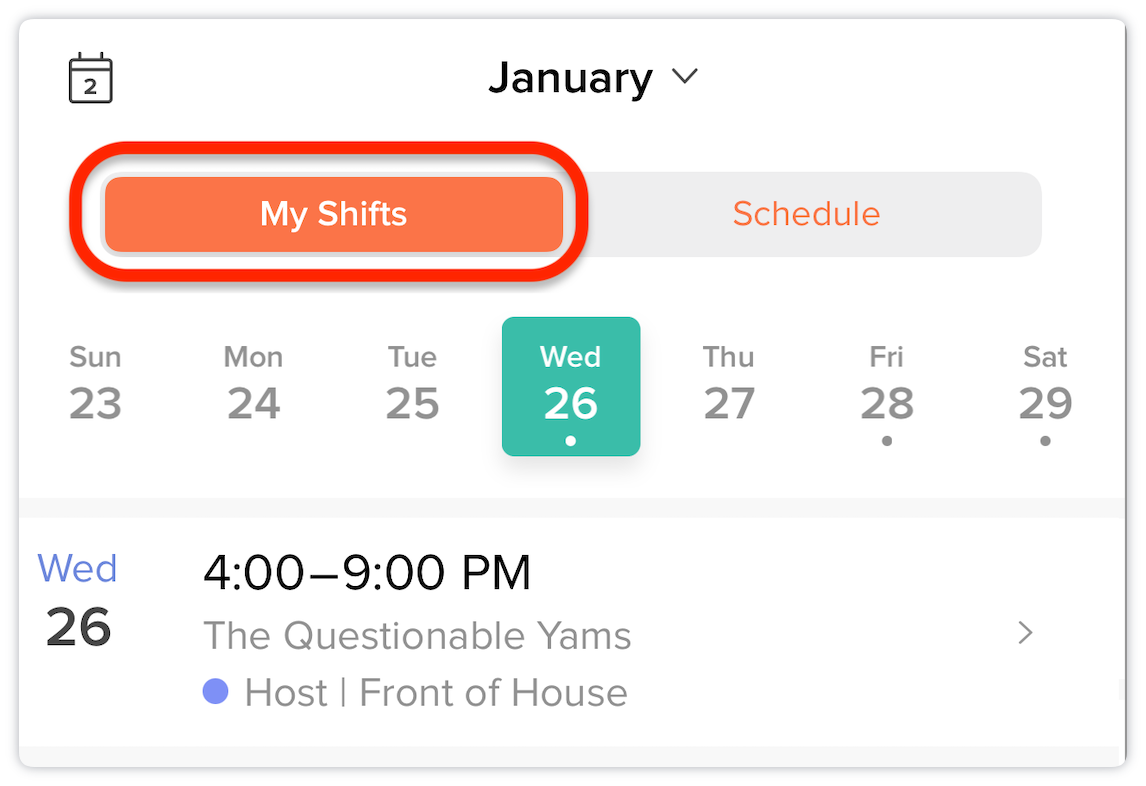Switch to the Schedule tab
Viewport: 1146px width, 786px height.
[x=806, y=214]
